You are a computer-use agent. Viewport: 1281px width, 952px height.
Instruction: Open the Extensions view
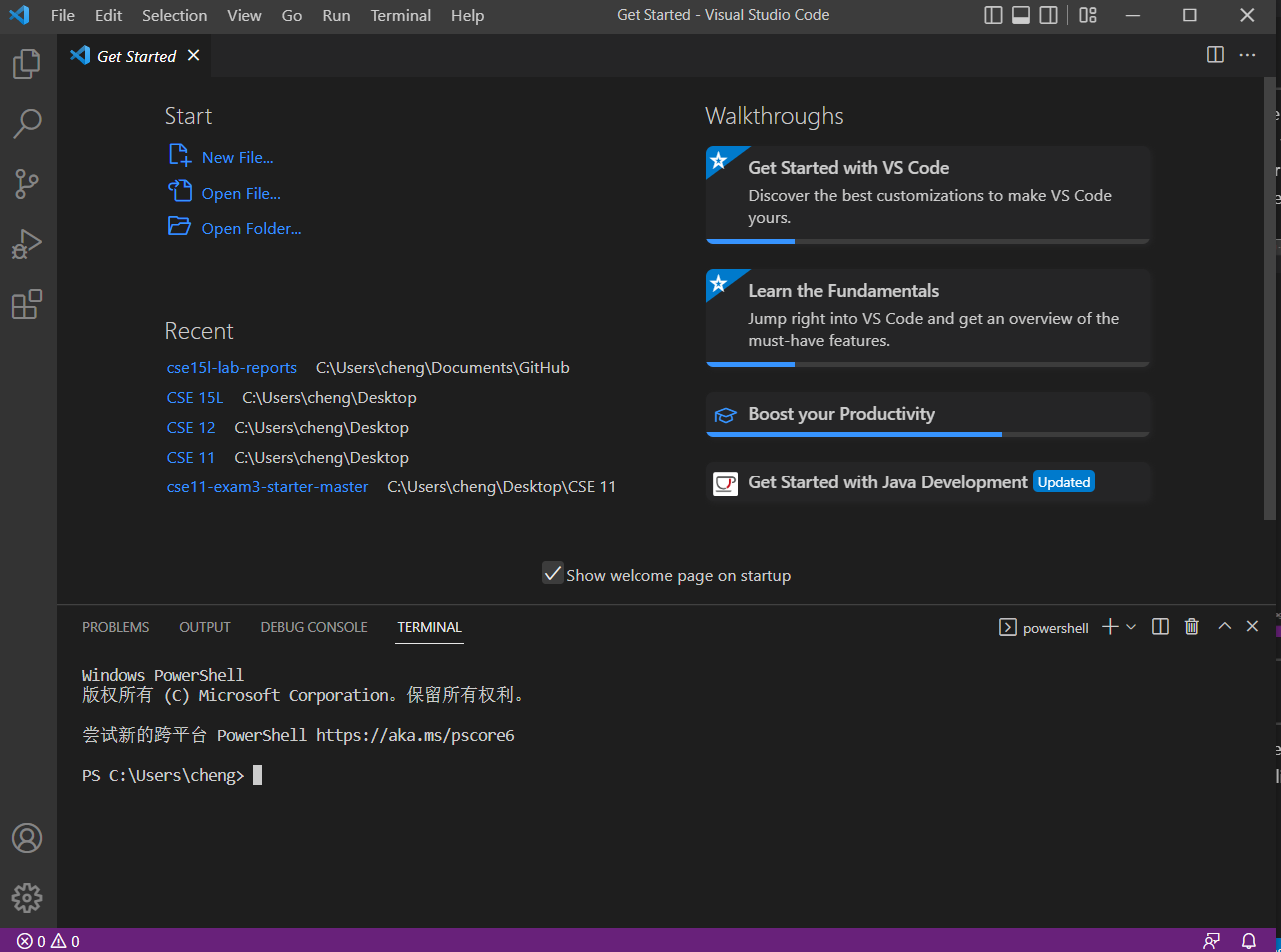point(27,304)
